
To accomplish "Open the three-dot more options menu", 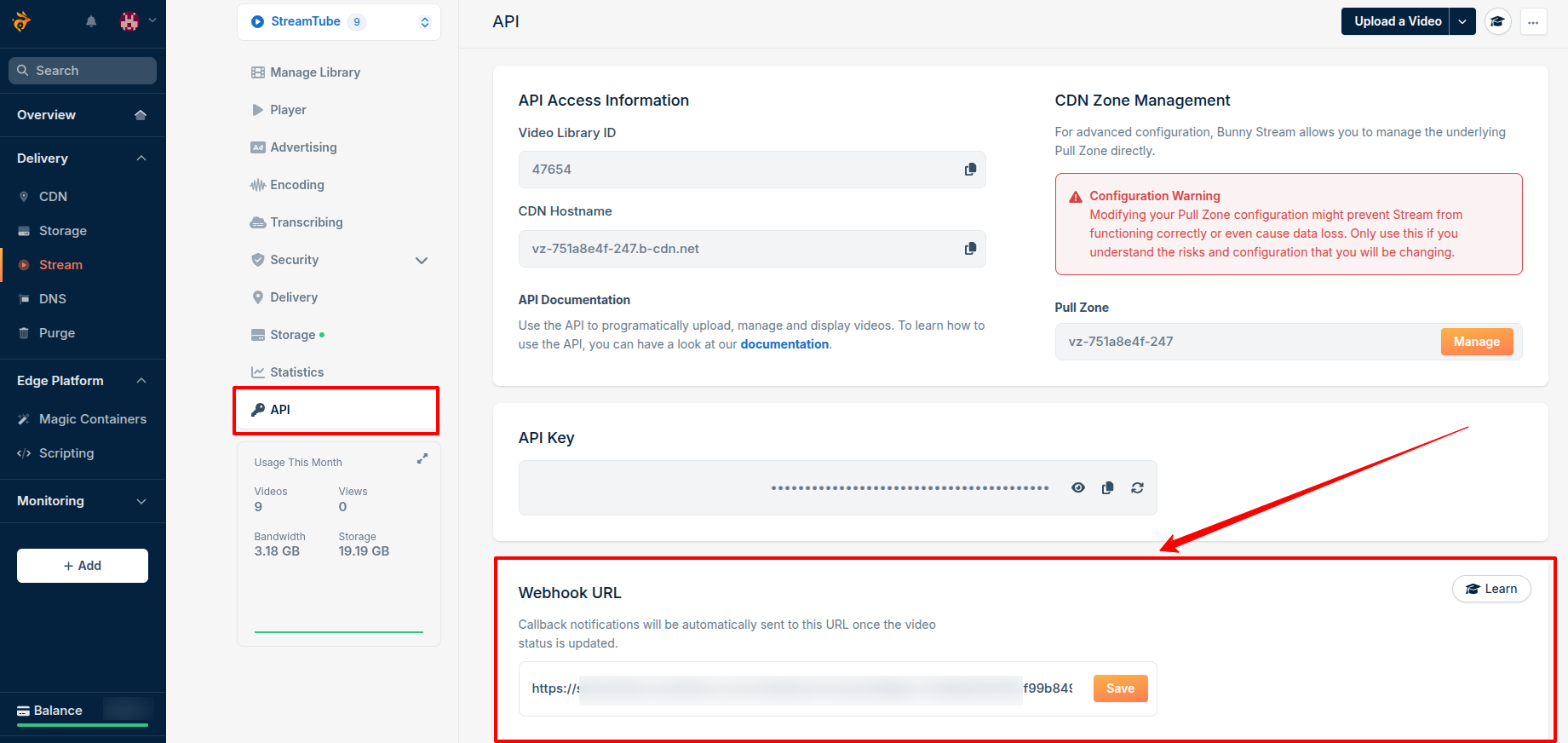I will 1533,22.
